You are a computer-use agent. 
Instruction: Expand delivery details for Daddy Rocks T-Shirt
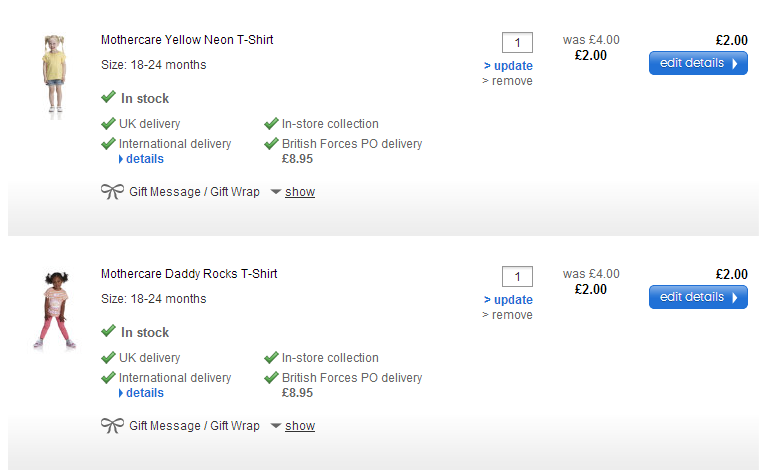(x=141, y=393)
